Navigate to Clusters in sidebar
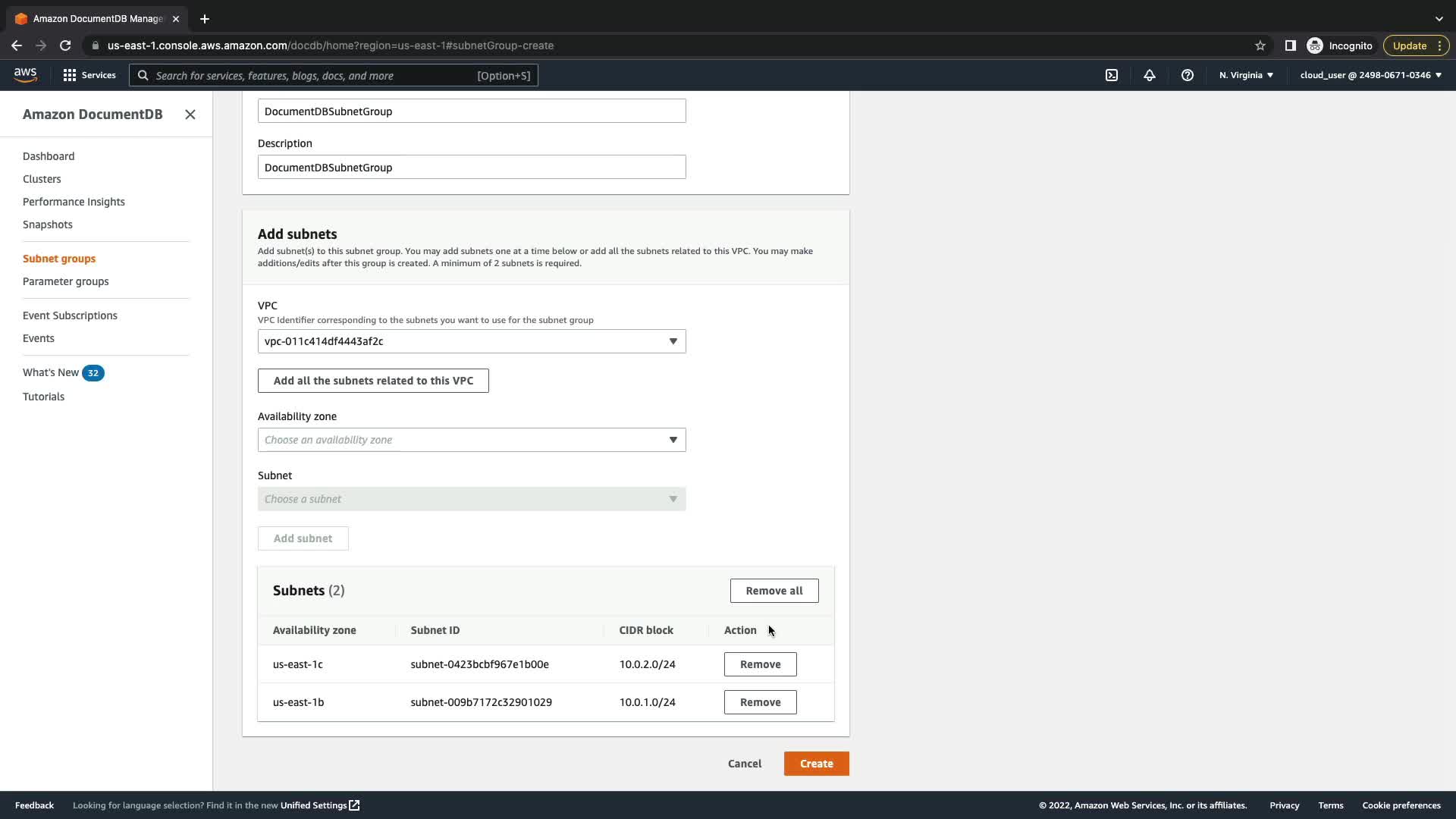 pos(42,179)
